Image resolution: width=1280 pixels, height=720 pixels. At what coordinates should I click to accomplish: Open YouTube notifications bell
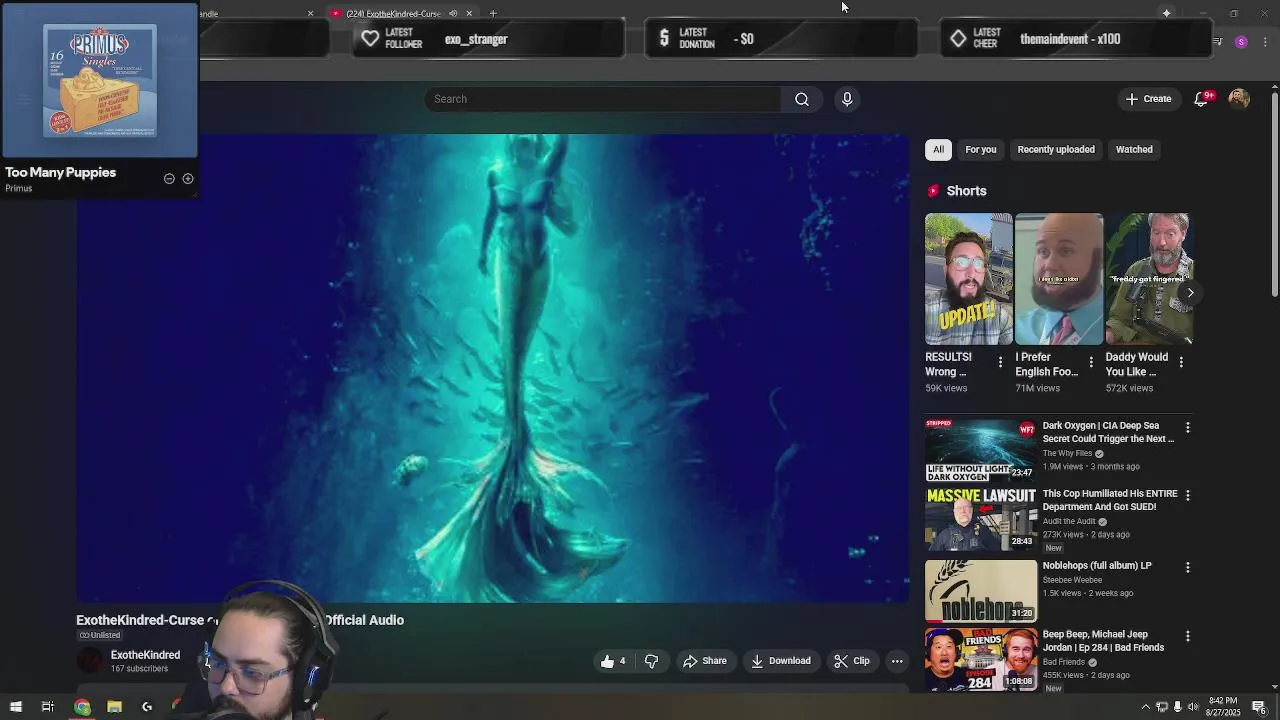pyautogui.click(x=1201, y=99)
